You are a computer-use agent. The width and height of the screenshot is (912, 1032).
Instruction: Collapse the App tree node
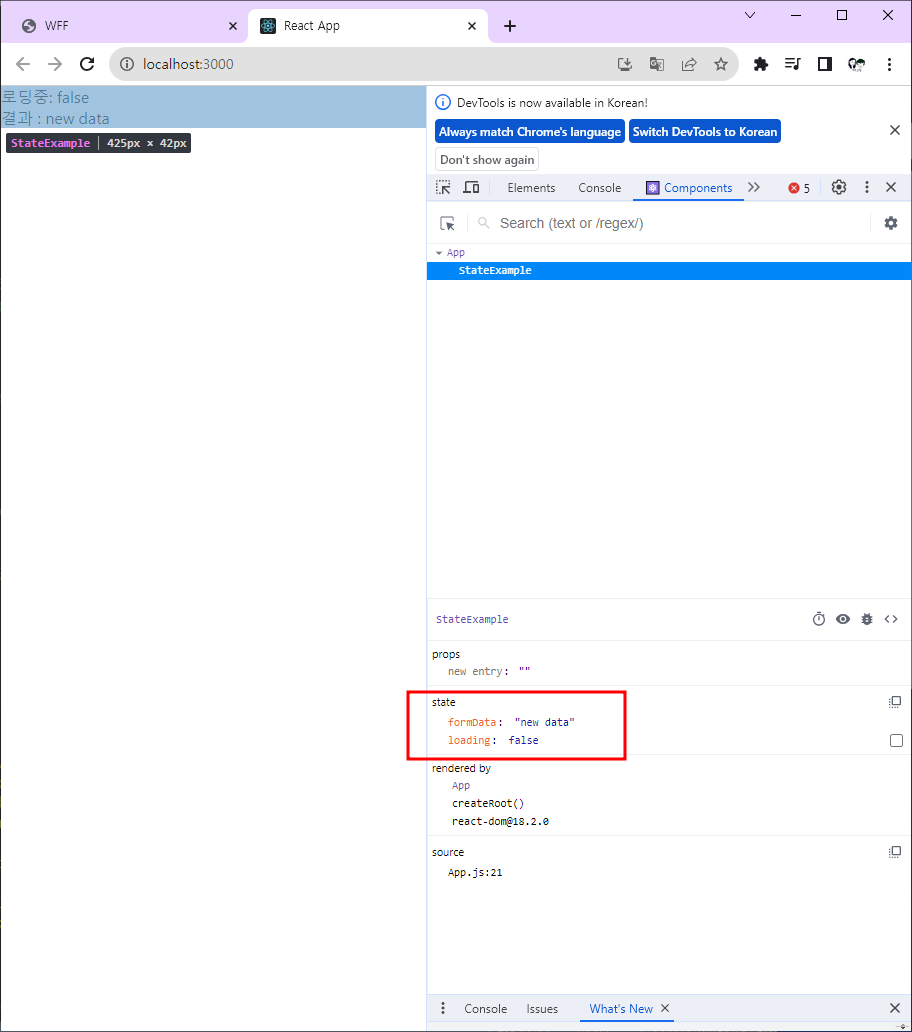click(439, 253)
